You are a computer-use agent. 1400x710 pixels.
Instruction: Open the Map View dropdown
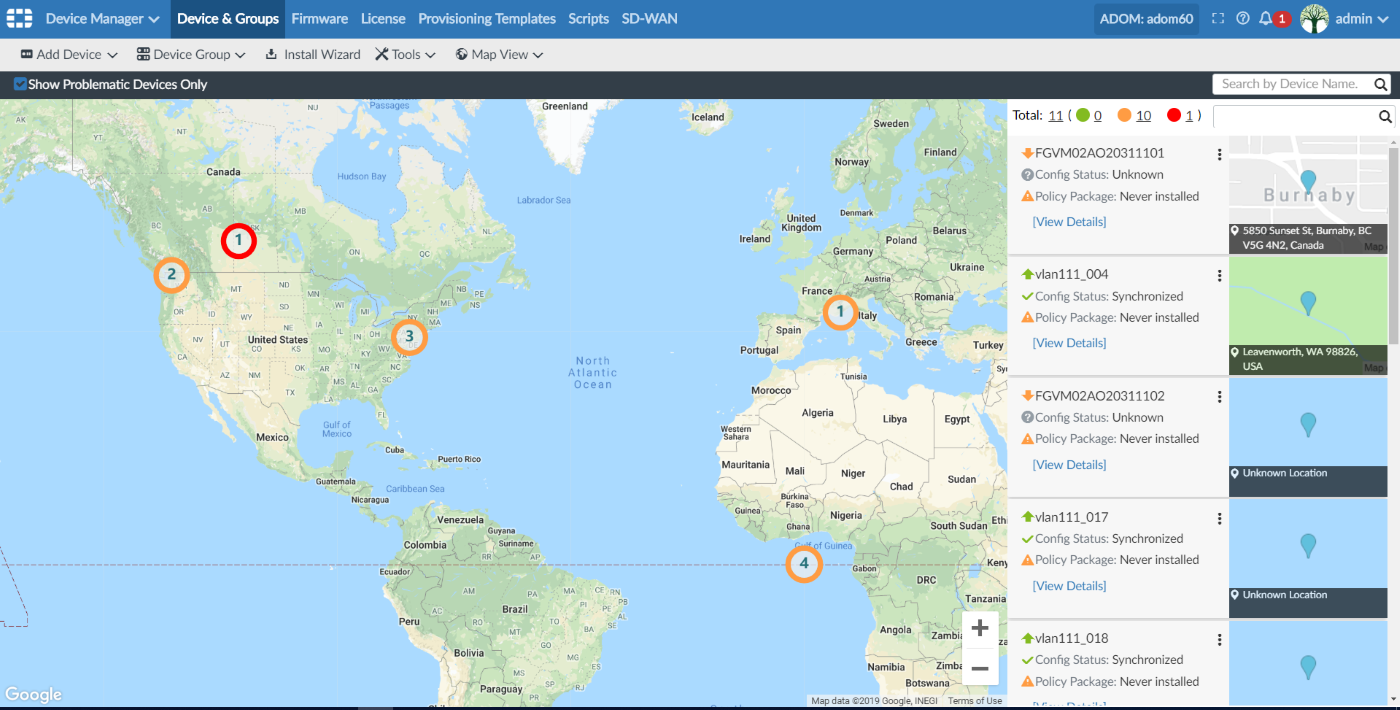498,54
